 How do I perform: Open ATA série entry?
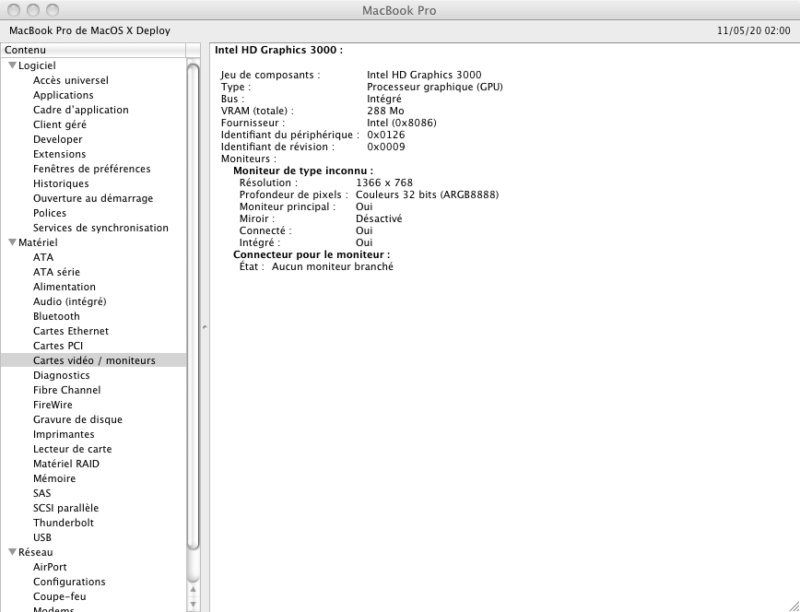pyautogui.click(x=57, y=272)
